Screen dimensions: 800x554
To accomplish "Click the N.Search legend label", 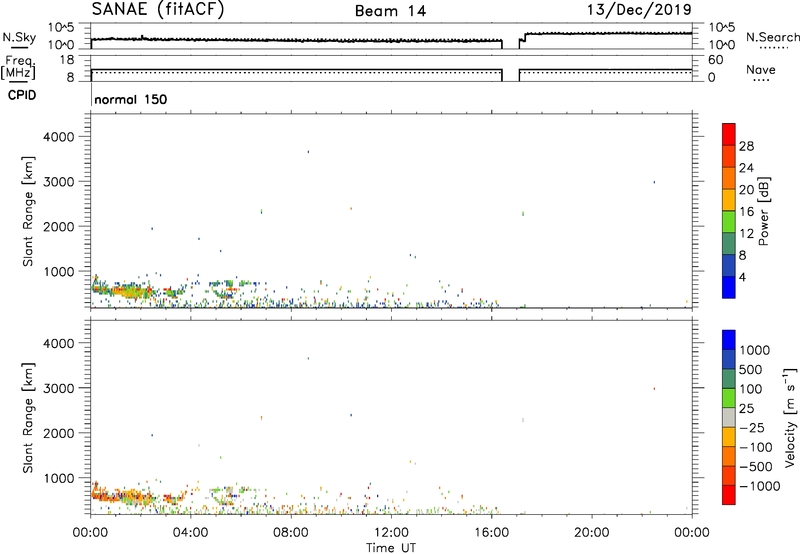I will point(772,37).
